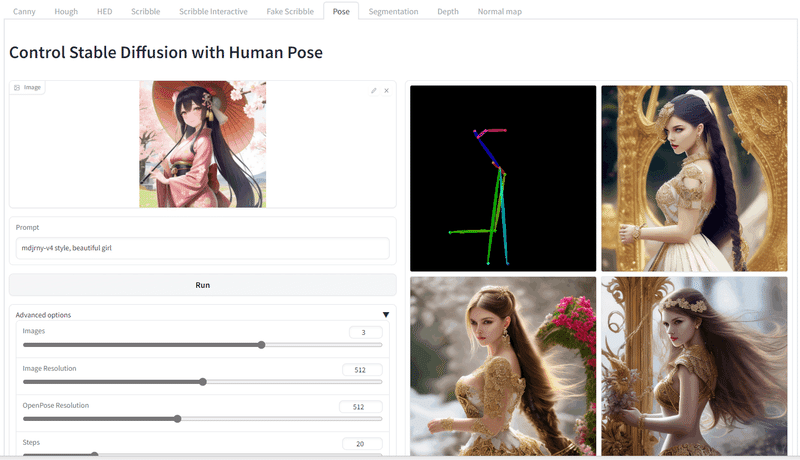
Task: Open the Normal map tab
Action: [499, 11]
